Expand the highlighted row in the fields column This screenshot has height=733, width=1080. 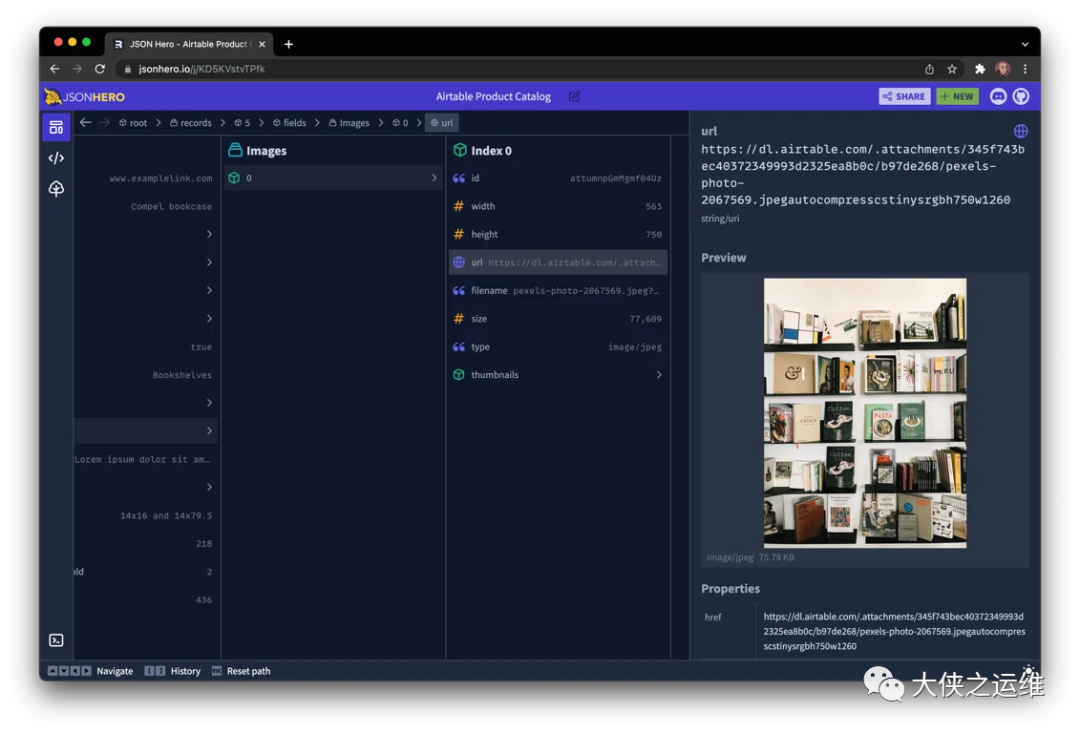[146, 431]
